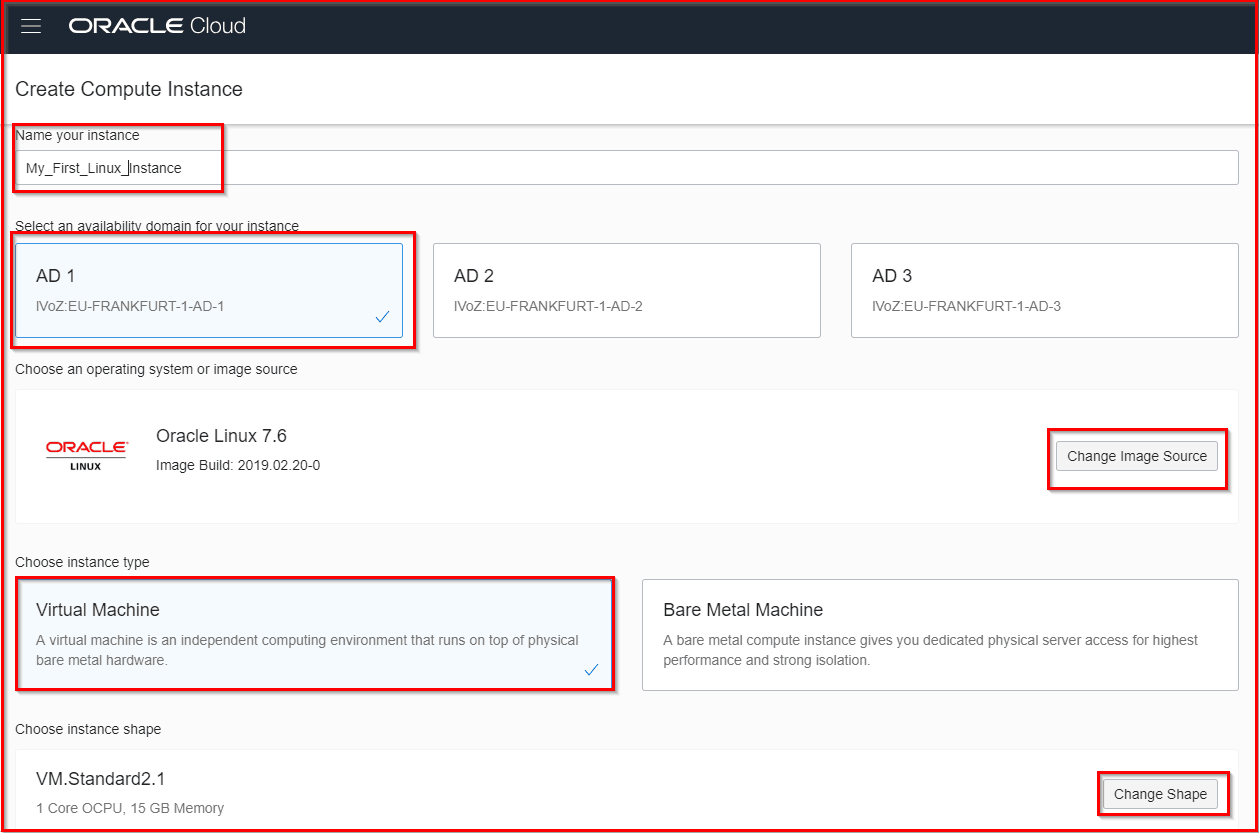
Task: Click the Oracle Cloud logo
Action: pyautogui.click(x=157, y=27)
